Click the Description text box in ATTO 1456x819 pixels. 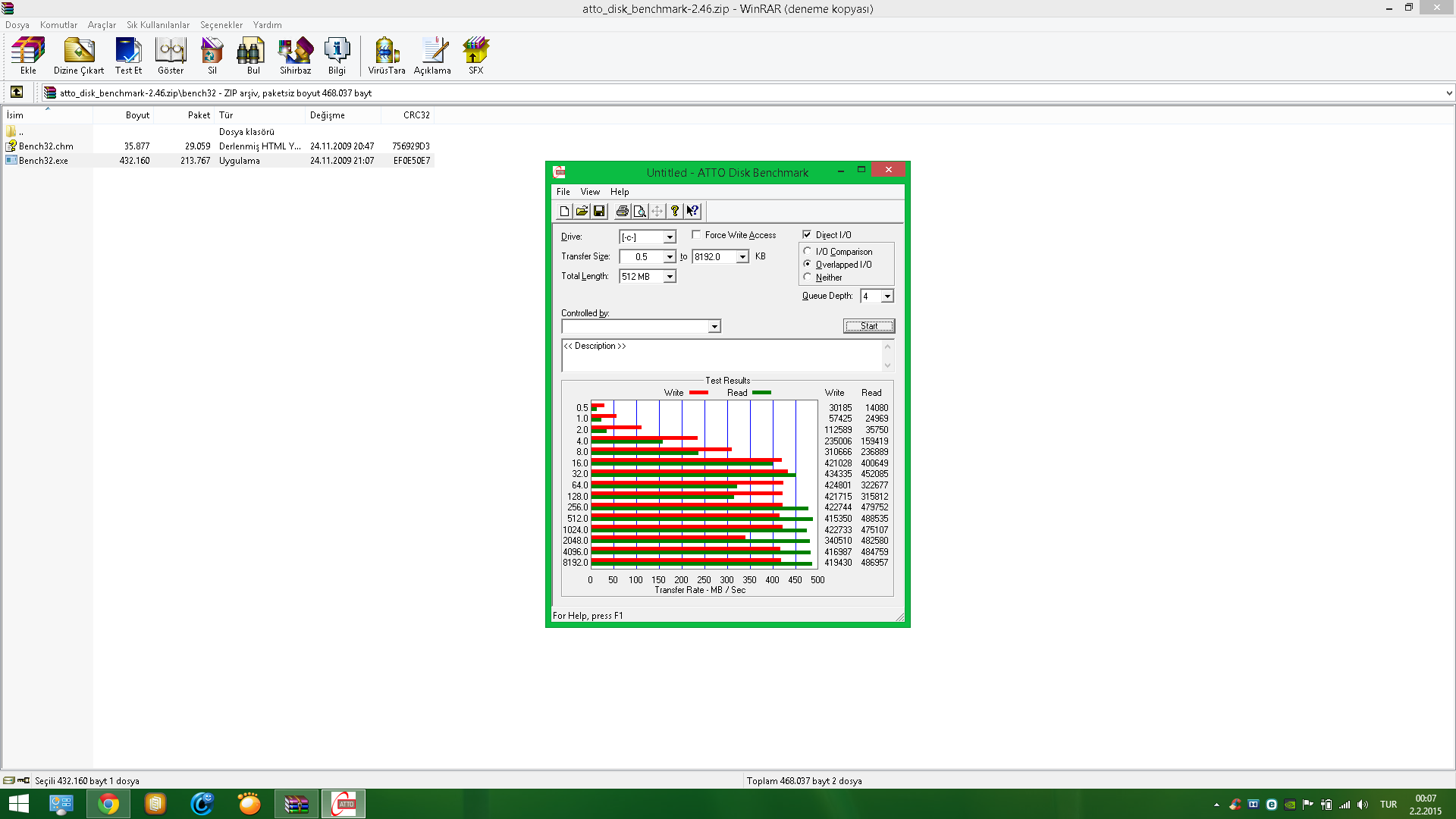721,356
